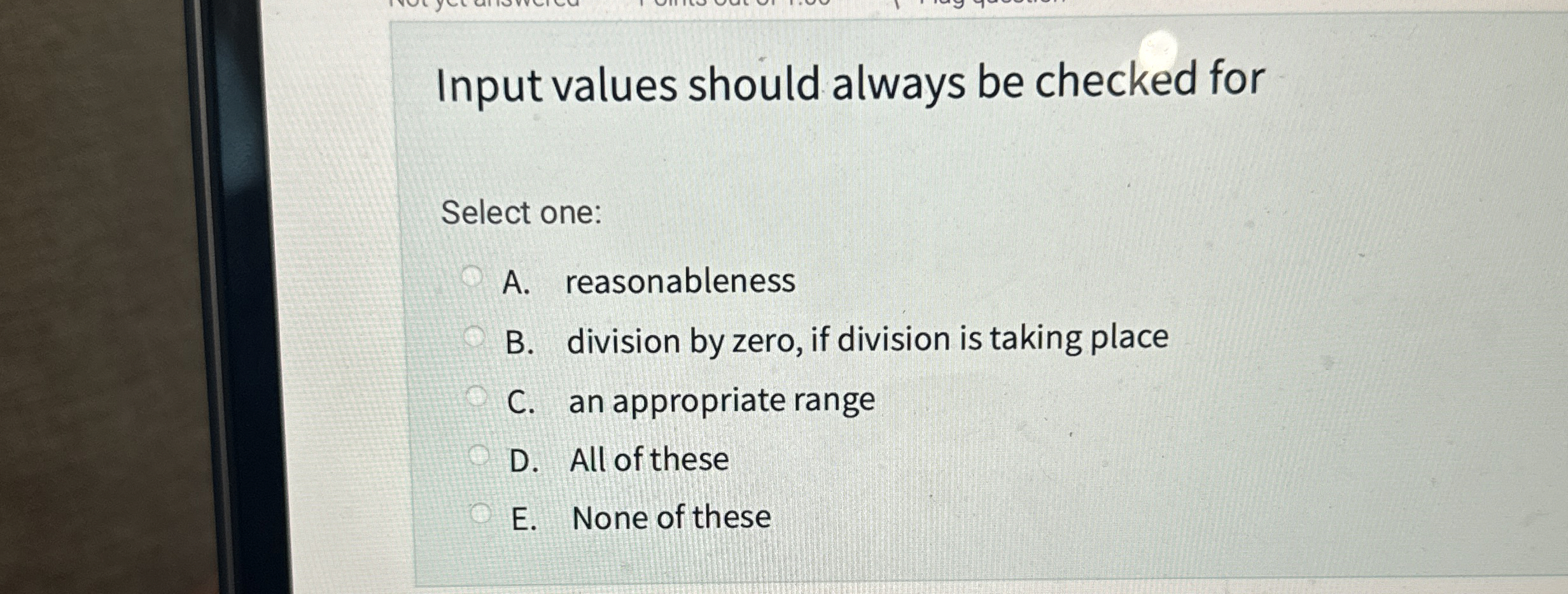Screen dimensions: 1568x594
Task: Click the None of these answer text
Action: click(671, 518)
